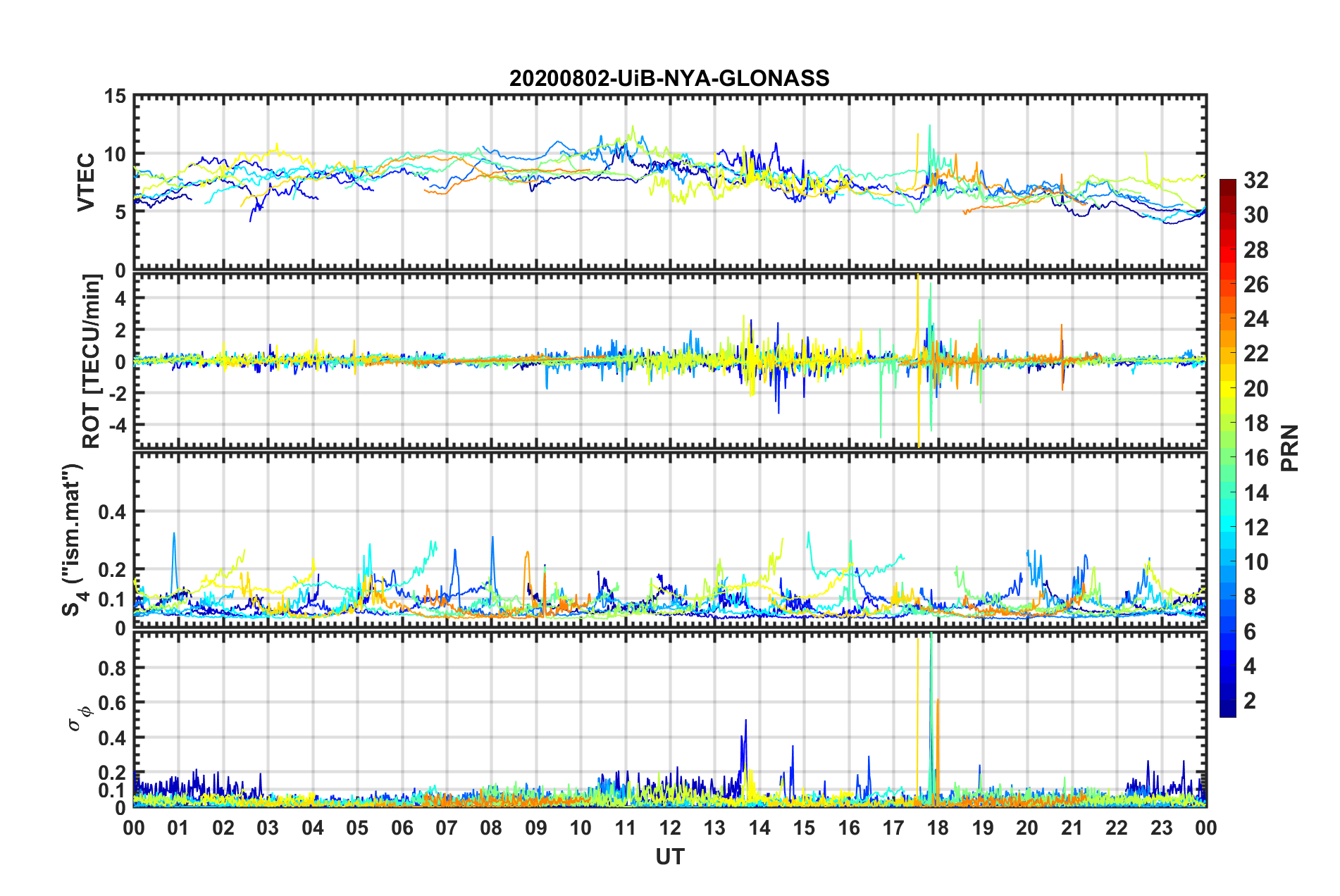
Task: Click ROT y-axis tick -4
Action: [116, 425]
